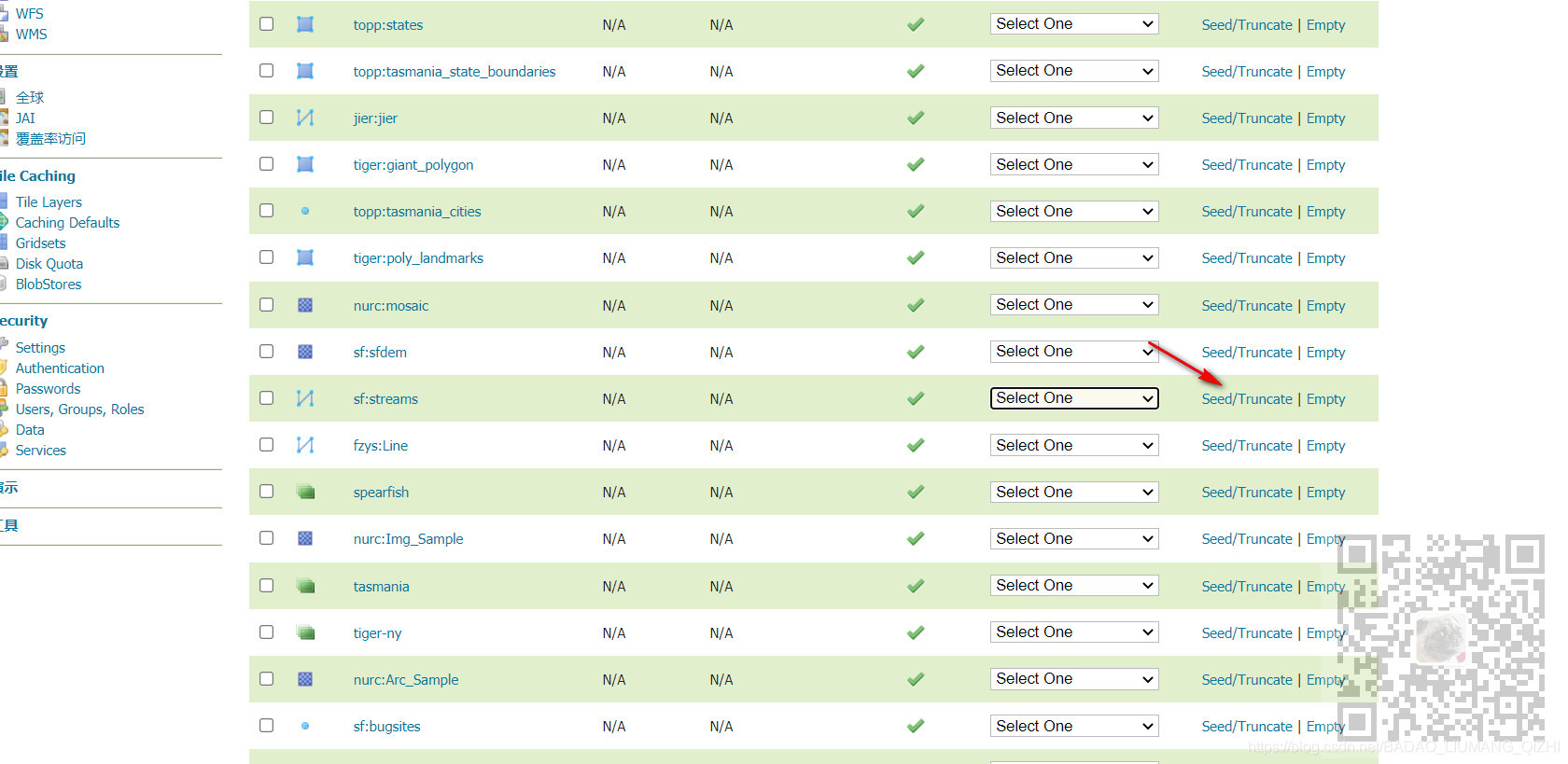The height and width of the screenshot is (764, 1568).
Task: Open Select One dropdown for tiger:giant_polygon
Action: 1074,164
